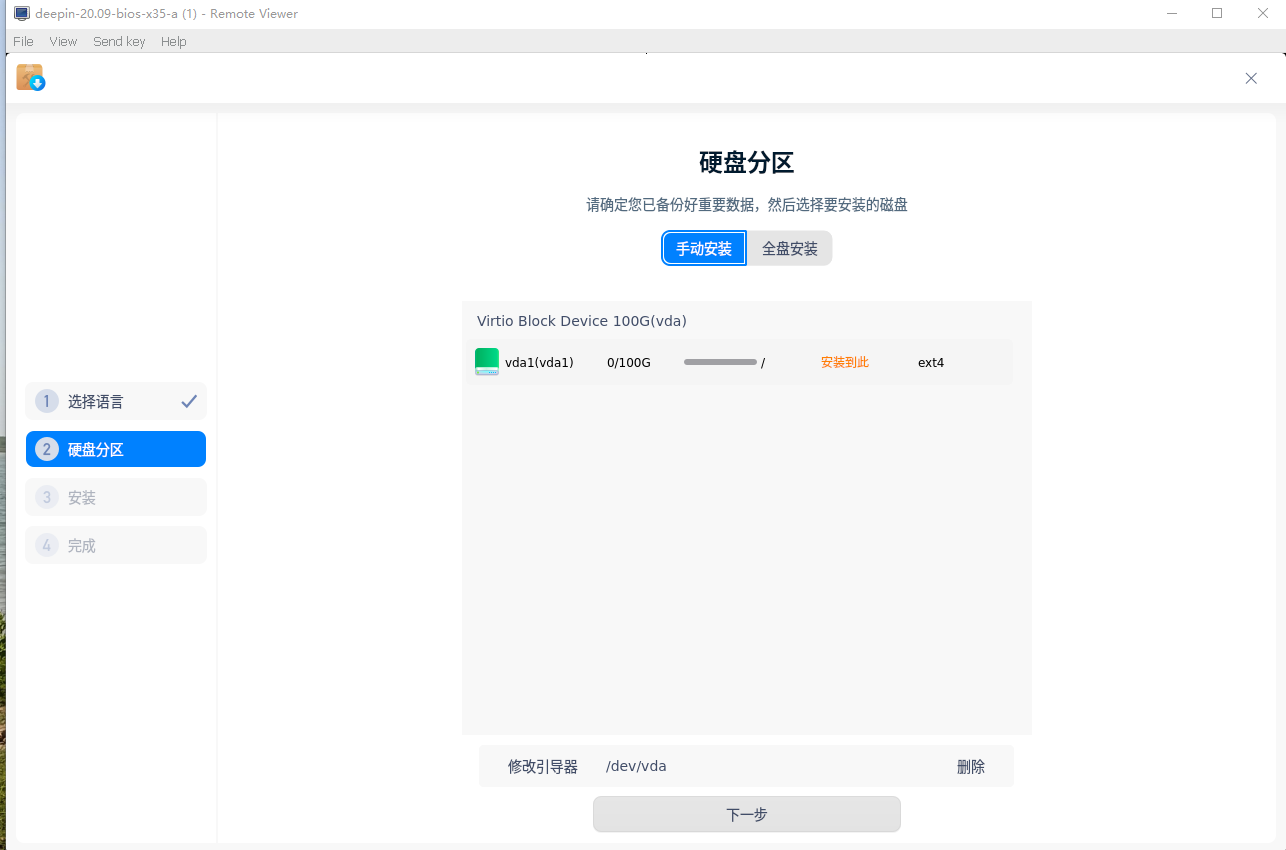Click the step 2 number circle
This screenshot has width=1286, height=850.
46,449
